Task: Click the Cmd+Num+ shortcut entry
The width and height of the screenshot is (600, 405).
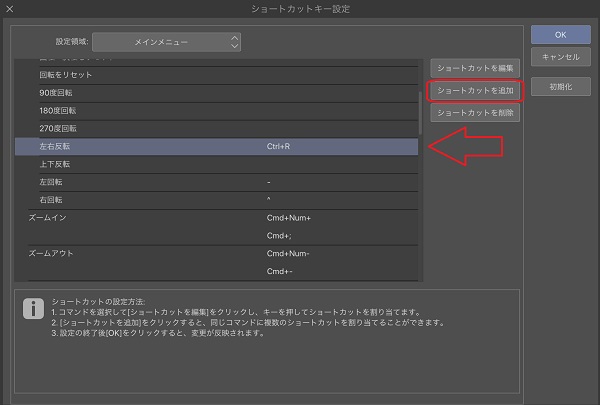Action: click(289, 218)
